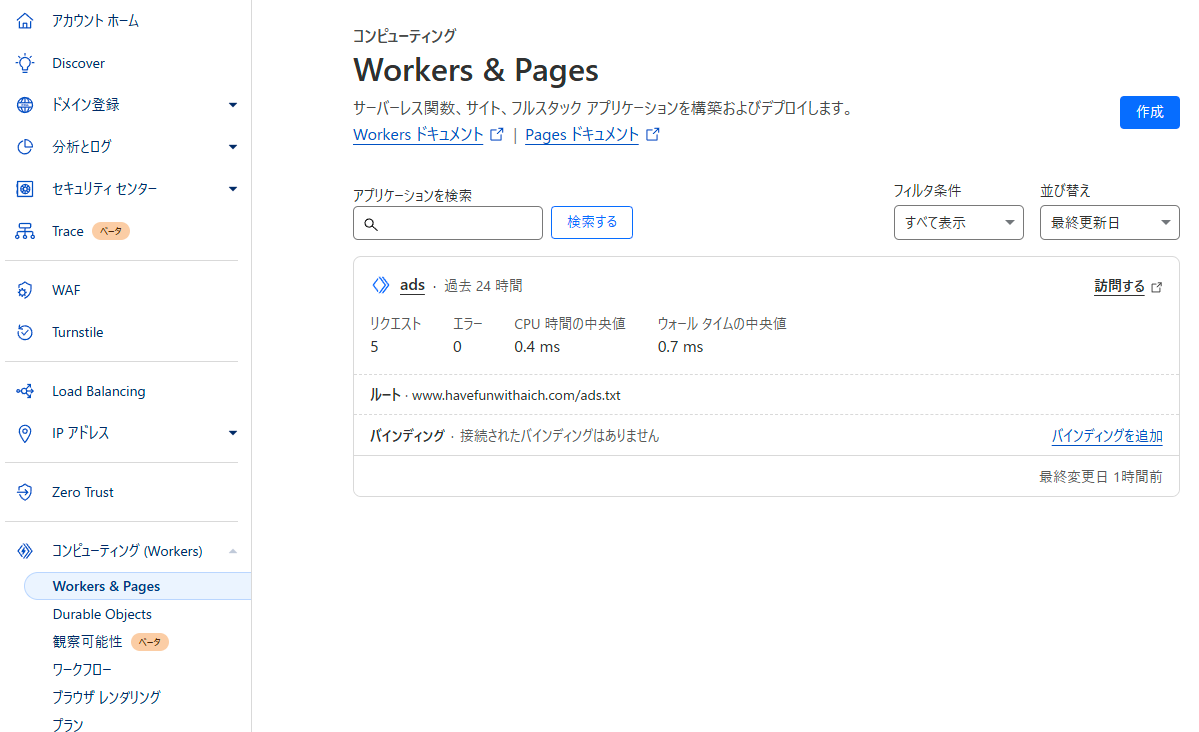The height and width of the screenshot is (732, 1199).
Task: Open the Workers ドキュメント link
Action: [x=418, y=135]
